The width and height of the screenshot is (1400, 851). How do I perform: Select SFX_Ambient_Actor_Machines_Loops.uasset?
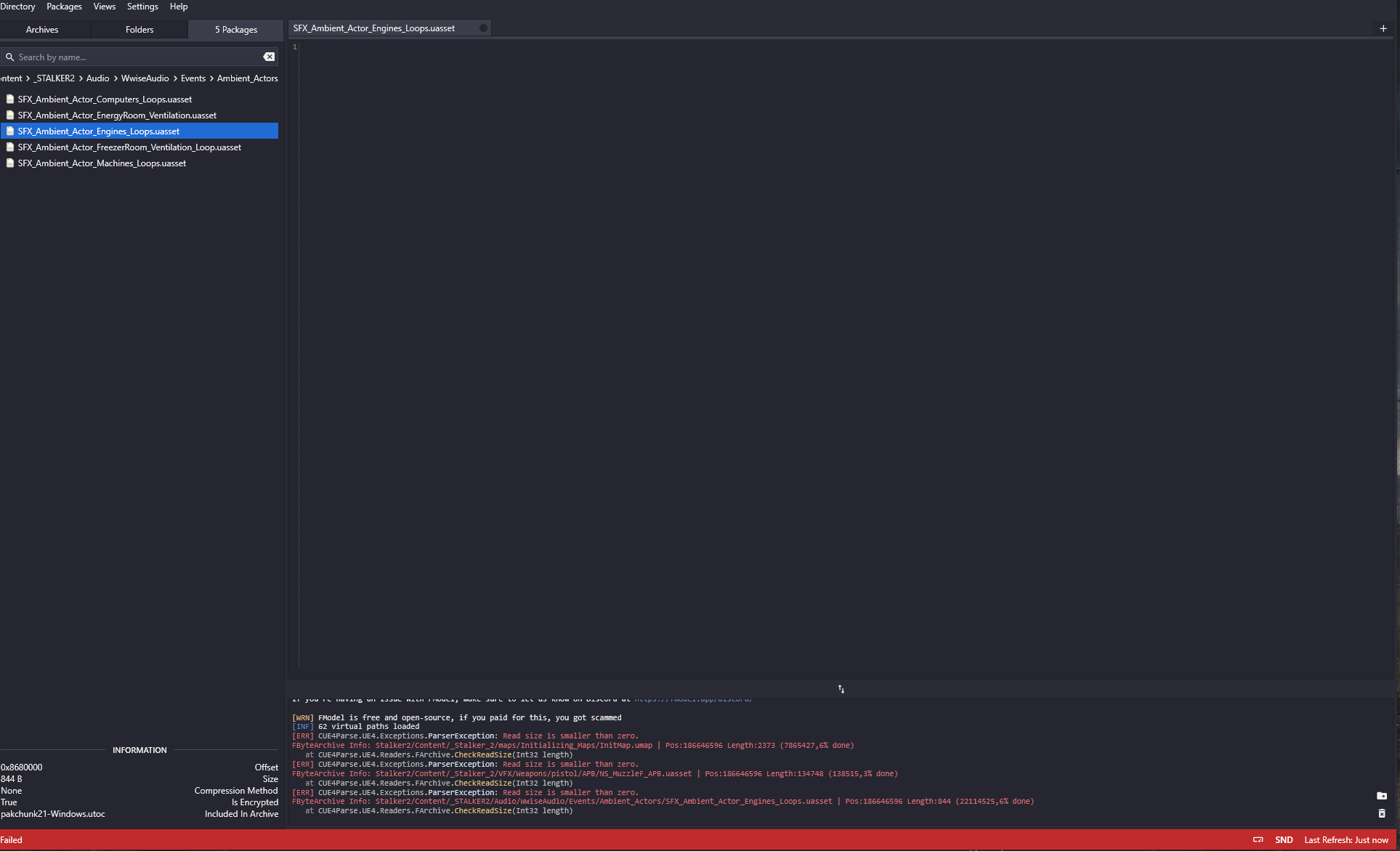pos(102,163)
